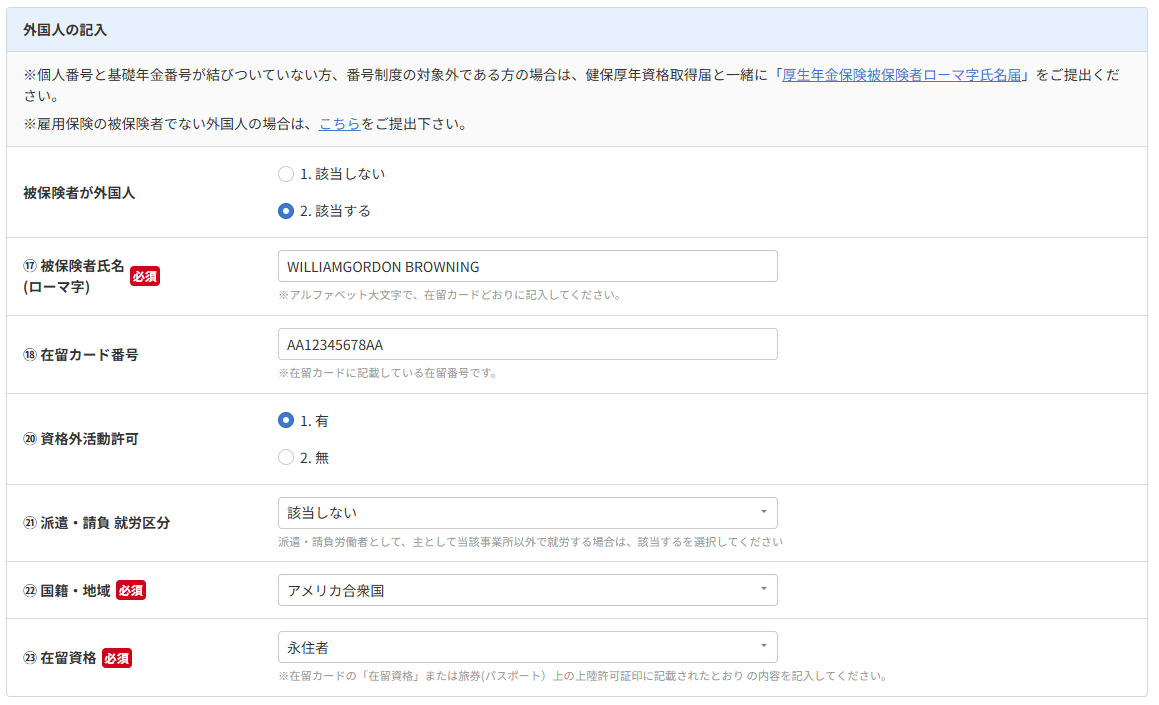Image resolution: width=1159 pixels, height=705 pixels.
Task: Click the ⑱ 在留カード番号 field label
Action: click(80, 355)
